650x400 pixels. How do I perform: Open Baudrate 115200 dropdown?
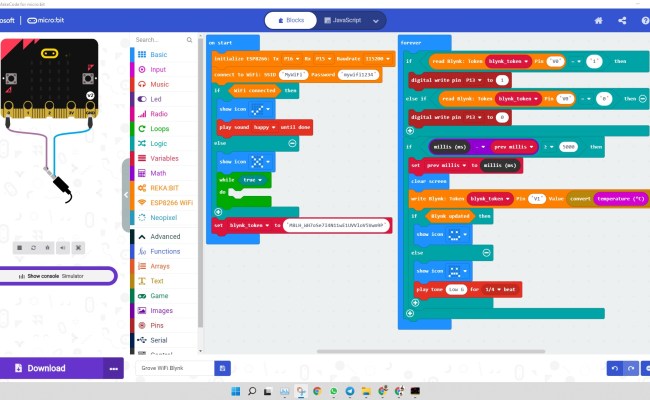(x=378, y=59)
